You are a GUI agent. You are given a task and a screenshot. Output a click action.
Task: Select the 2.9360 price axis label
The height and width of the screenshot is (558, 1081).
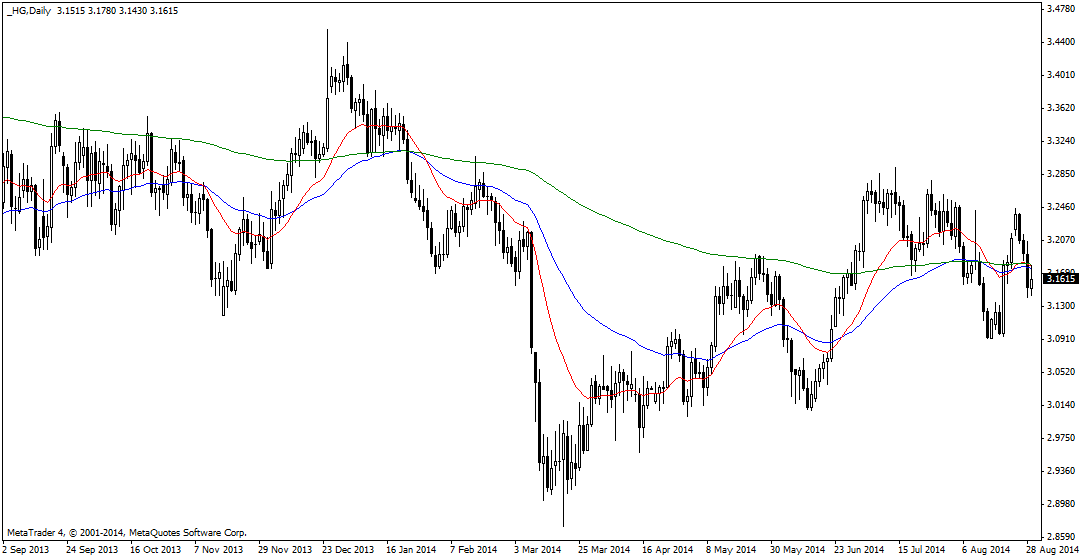1060,471
